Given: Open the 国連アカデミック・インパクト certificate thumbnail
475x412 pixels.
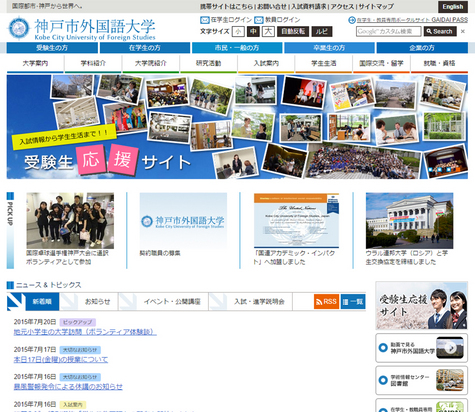Looking at the screenshot, I should (x=296, y=221).
